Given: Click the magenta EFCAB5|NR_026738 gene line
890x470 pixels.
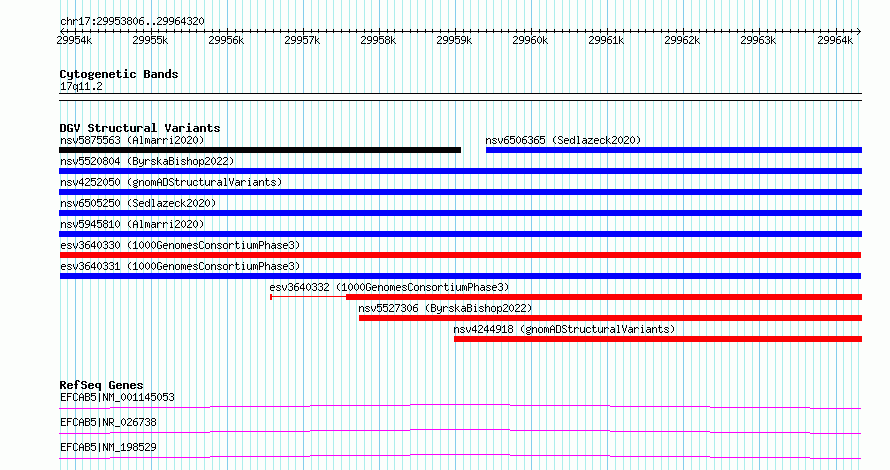Looking at the screenshot, I should [x=460, y=431].
